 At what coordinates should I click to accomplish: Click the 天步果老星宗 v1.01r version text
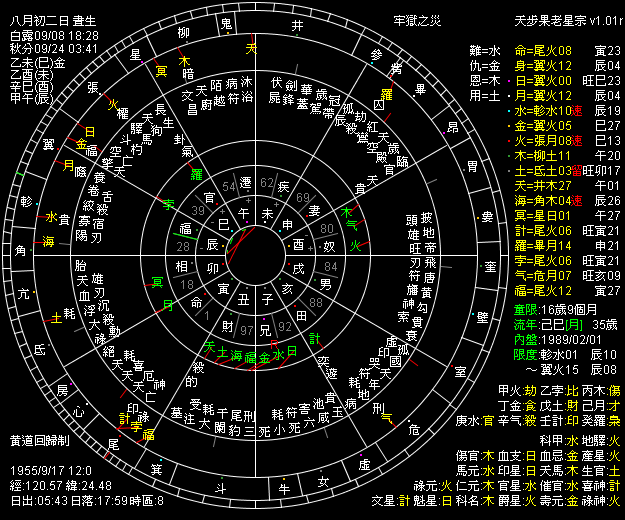(569, 21)
